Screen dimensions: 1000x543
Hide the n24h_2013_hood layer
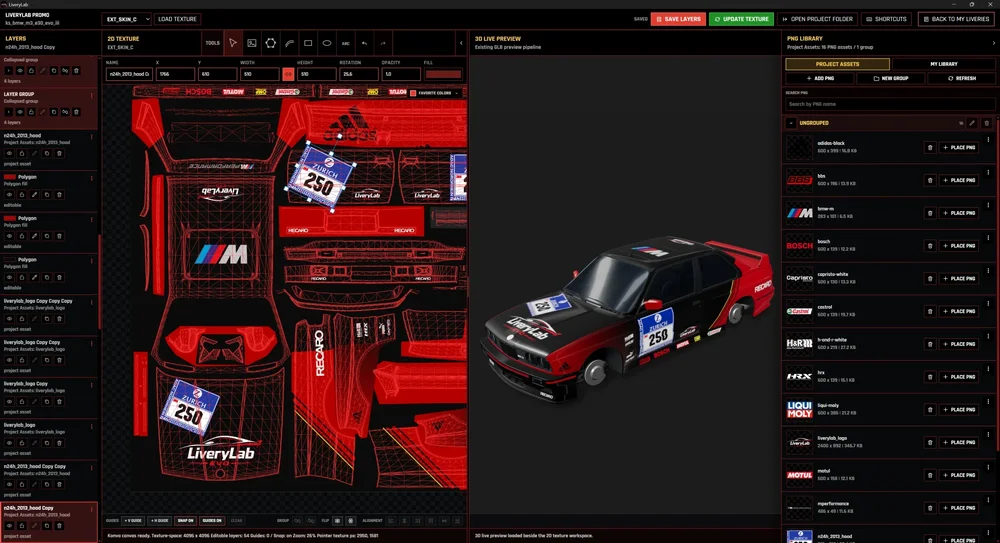click(10, 154)
